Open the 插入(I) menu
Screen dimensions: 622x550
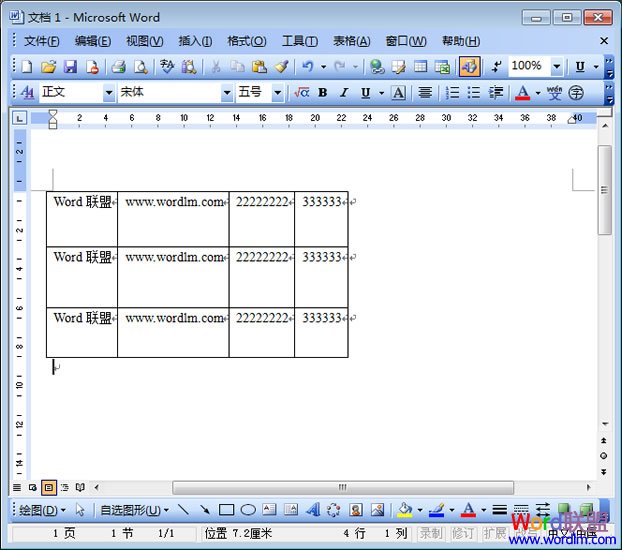(195, 41)
